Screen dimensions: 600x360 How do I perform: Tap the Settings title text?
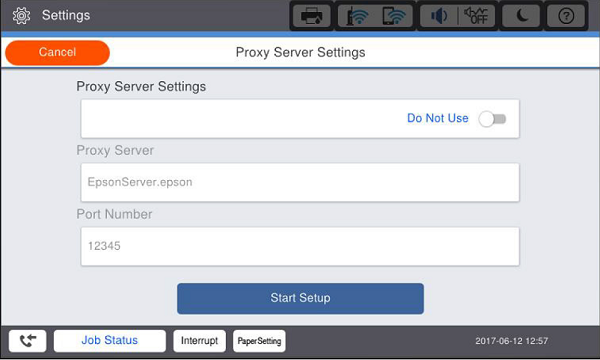tap(66, 15)
